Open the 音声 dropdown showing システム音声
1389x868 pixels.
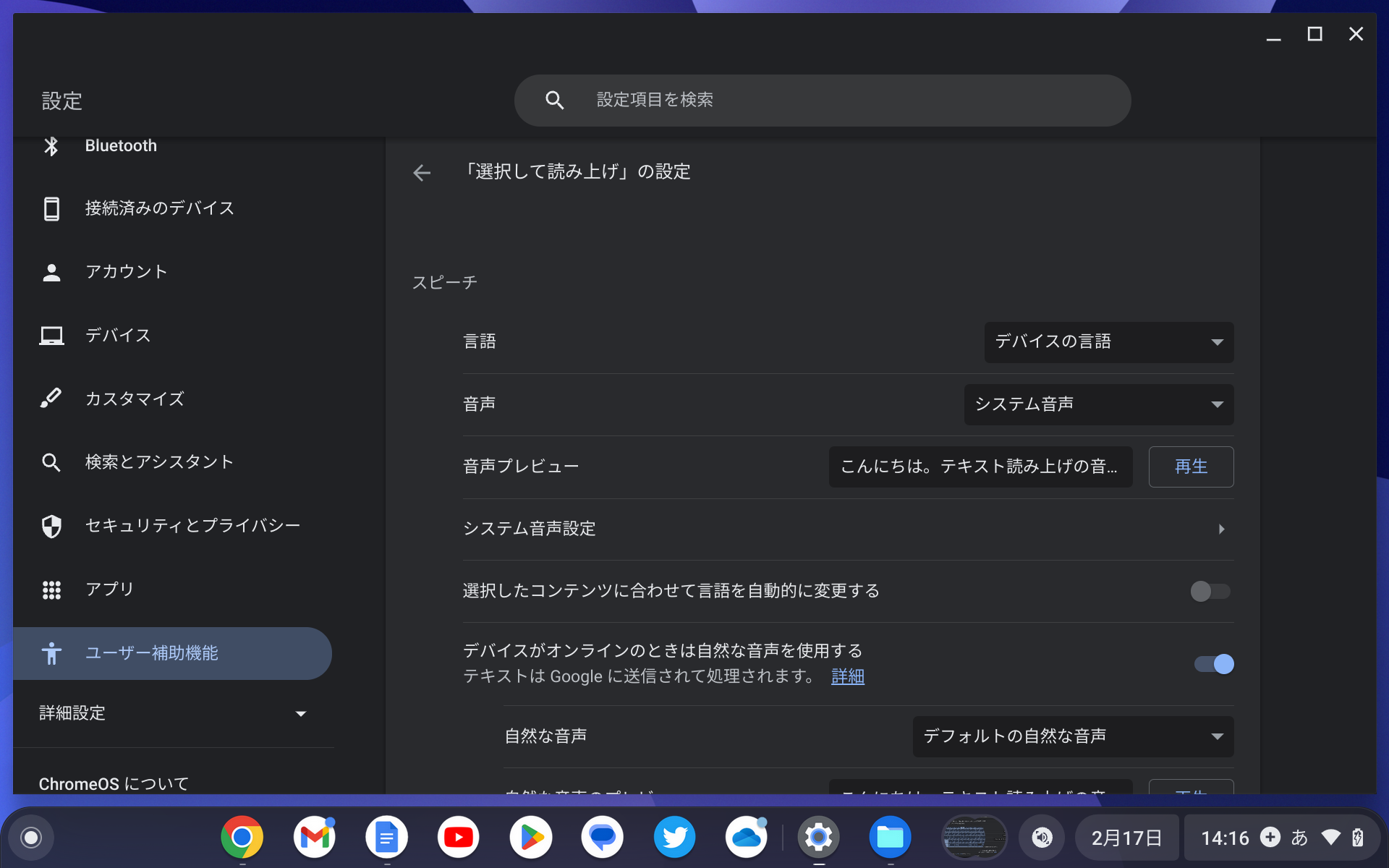(x=1097, y=404)
